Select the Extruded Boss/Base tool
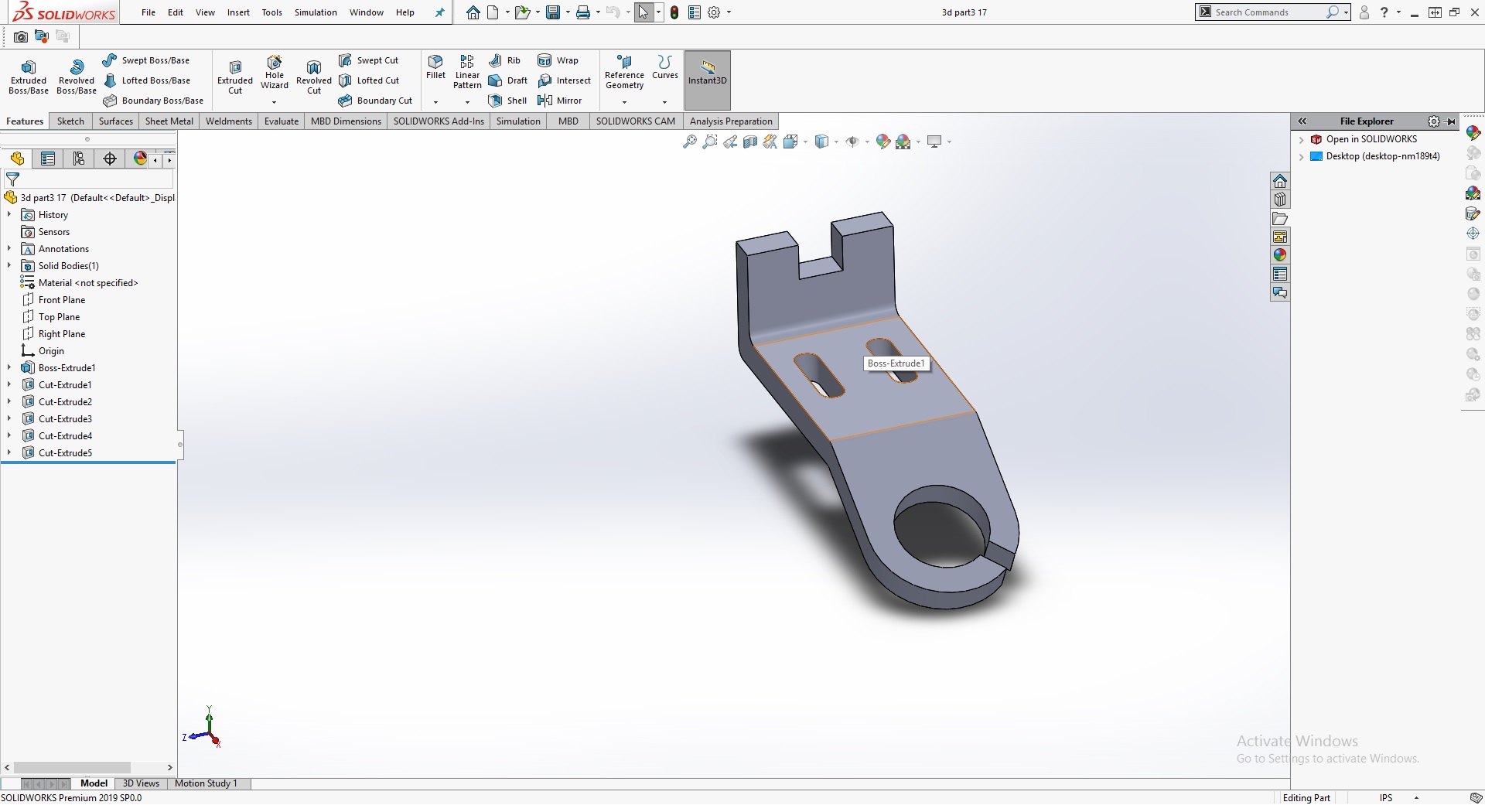Viewport: 1485px width, 812px height. 29,77
